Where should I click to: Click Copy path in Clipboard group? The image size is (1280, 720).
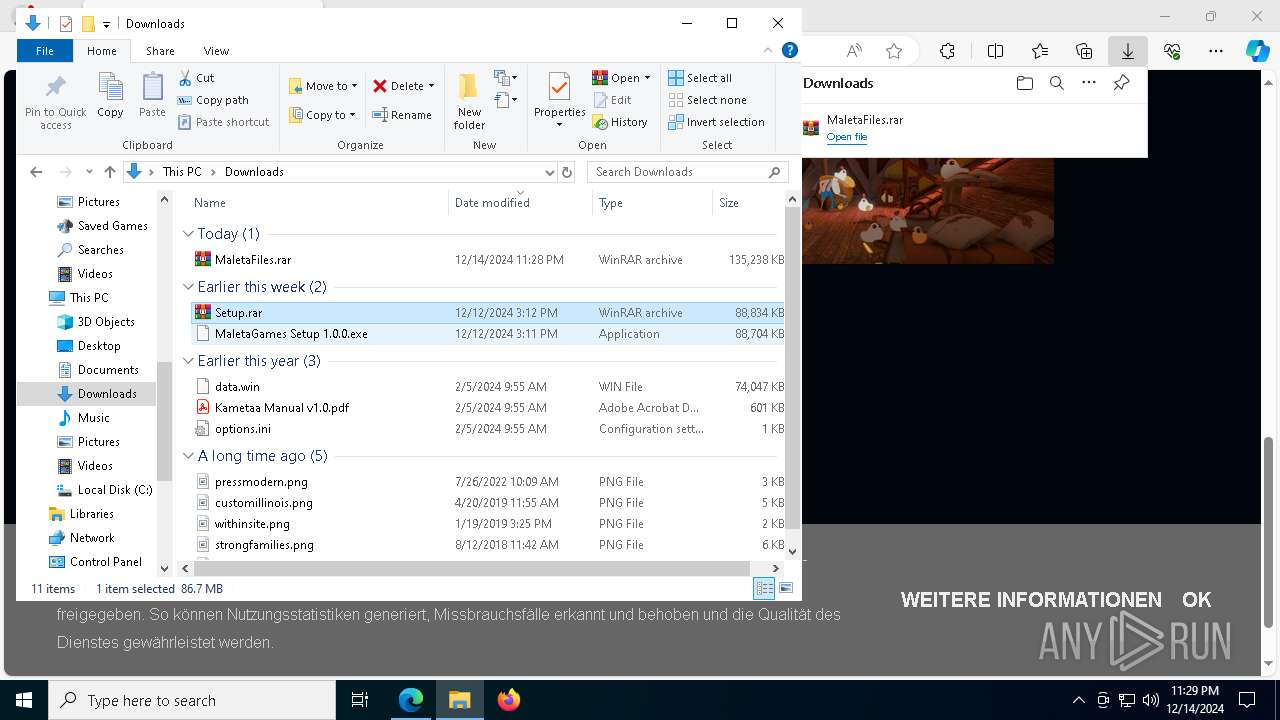213,100
